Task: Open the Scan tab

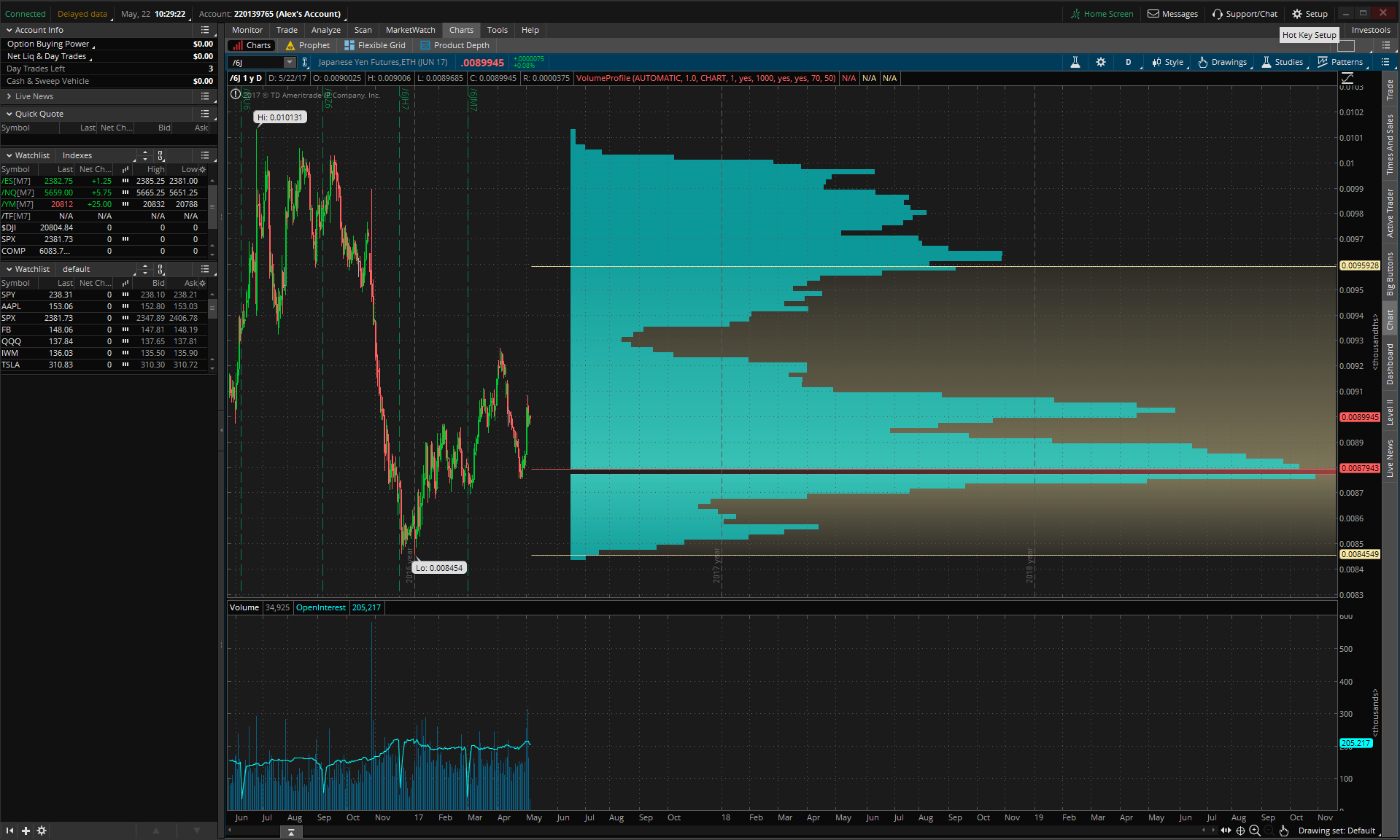Action: click(x=363, y=30)
